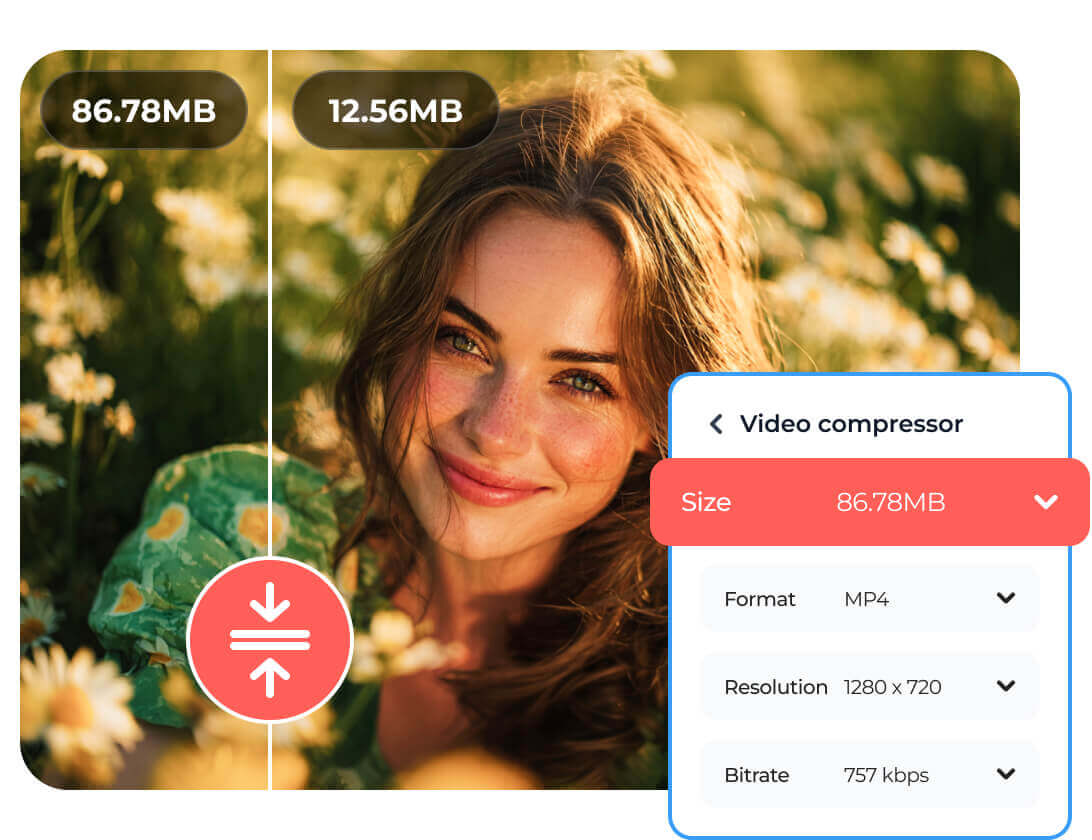Click the Video compressor panel title

[x=851, y=424]
